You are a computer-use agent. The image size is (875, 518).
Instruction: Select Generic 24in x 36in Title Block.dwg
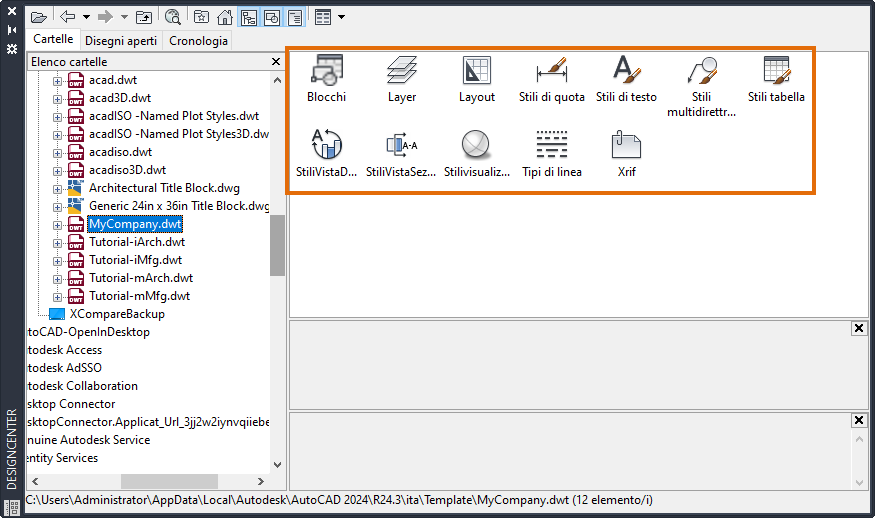(x=179, y=206)
